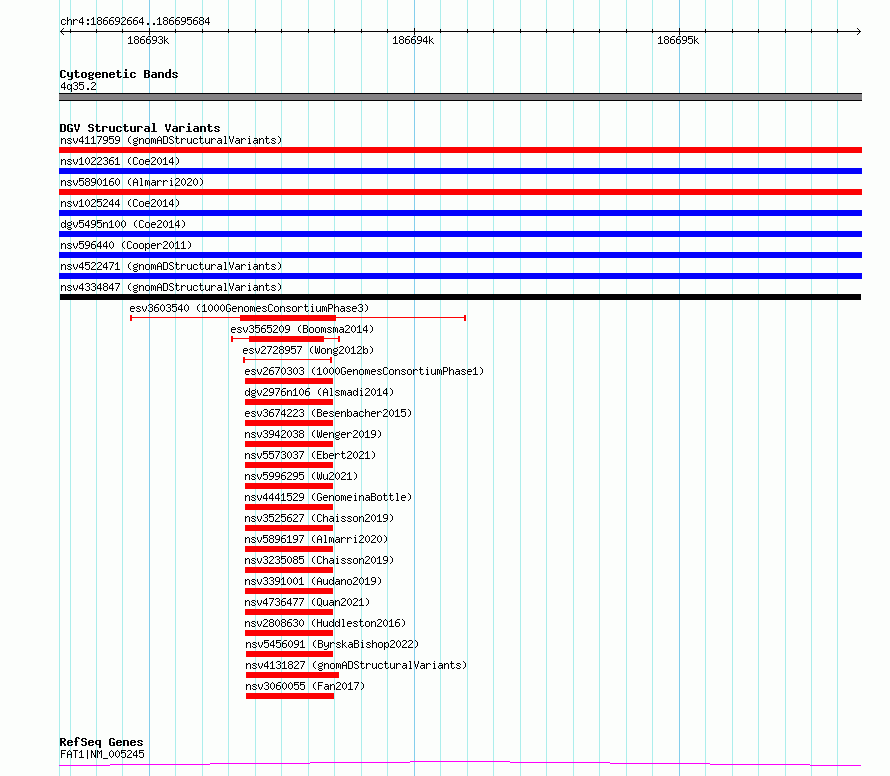Image resolution: width=890 pixels, height=776 pixels.
Task: Click variant nsv4334847 (gnomADStructuralVariants) label
Action: (171, 287)
